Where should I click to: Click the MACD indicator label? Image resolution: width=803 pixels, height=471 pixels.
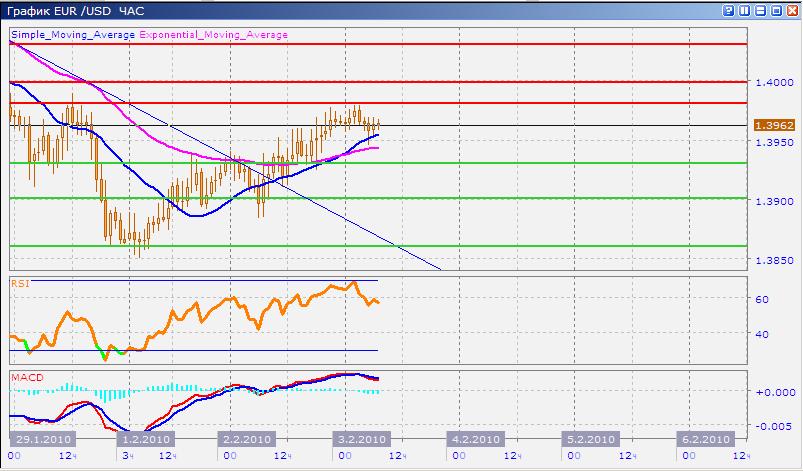[28, 377]
